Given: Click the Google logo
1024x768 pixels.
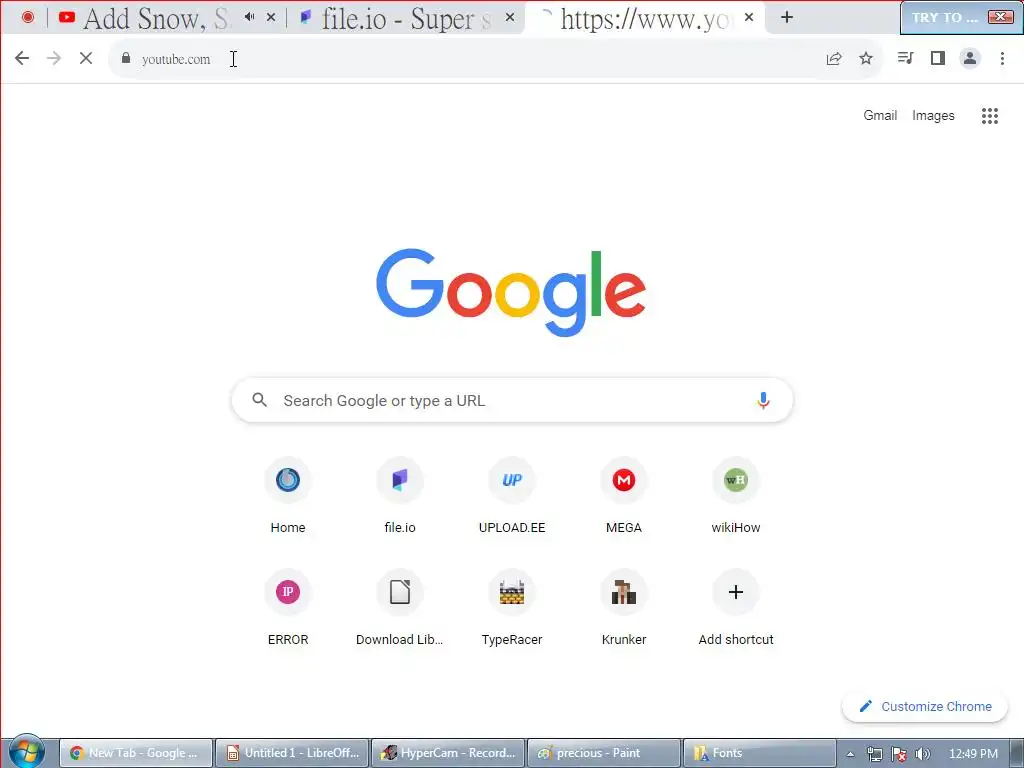Looking at the screenshot, I should click(511, 292).
